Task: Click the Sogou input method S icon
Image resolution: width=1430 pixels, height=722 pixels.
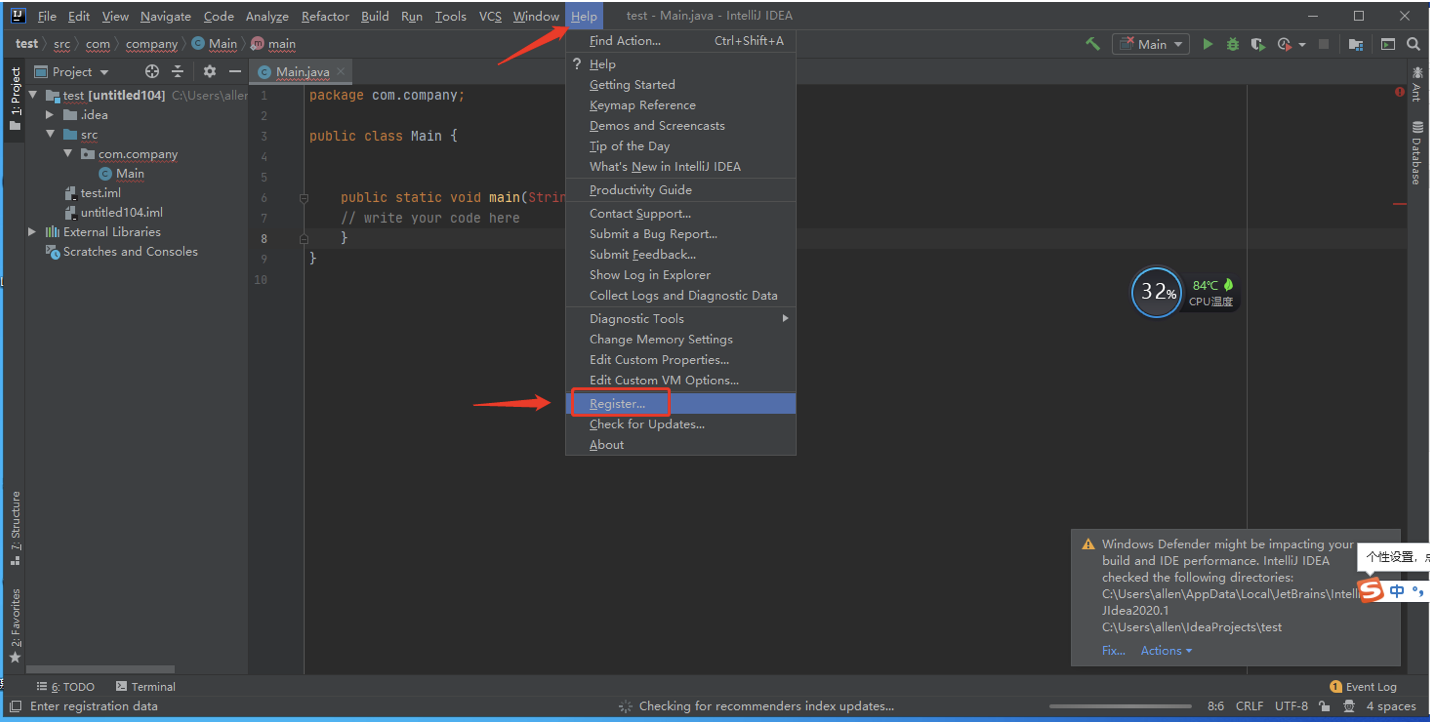Action: click(x=1370, y=590)
